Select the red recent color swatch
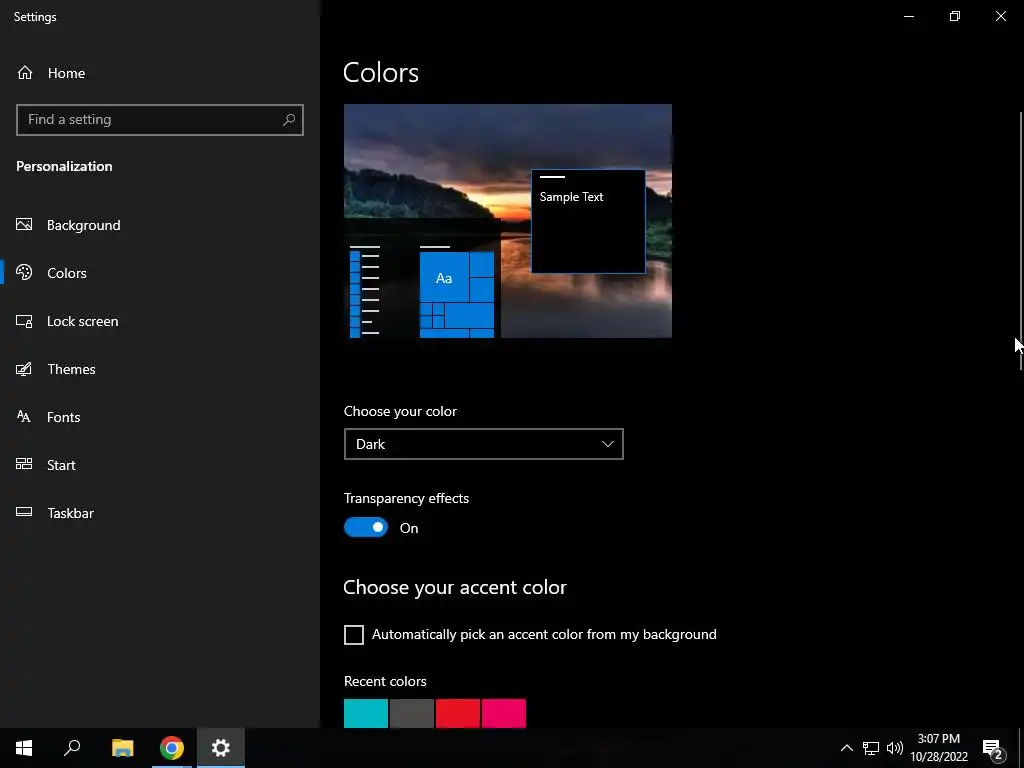The height and width of the screenshot is (768, 1024). point(458,713)
